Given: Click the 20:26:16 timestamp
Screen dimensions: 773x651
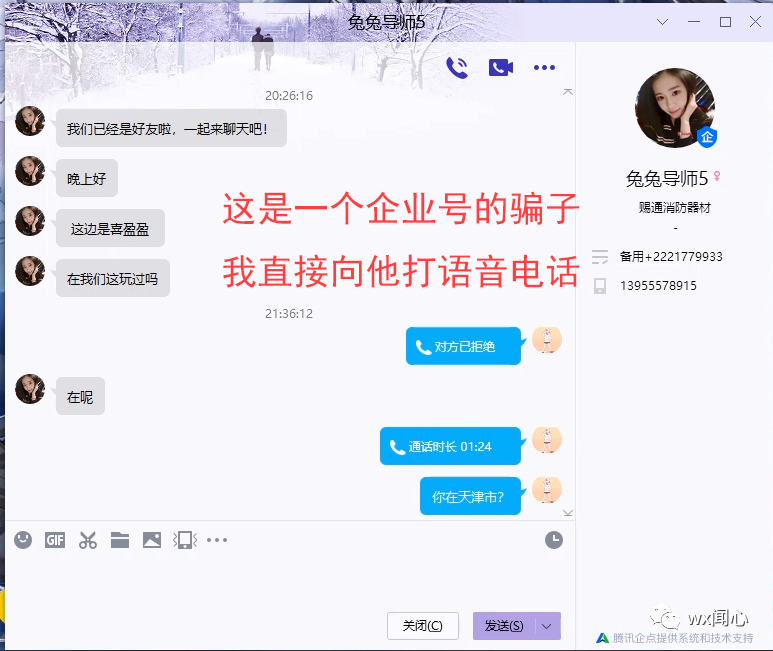Looking at the screenshot, I should [x=289, y=96].
